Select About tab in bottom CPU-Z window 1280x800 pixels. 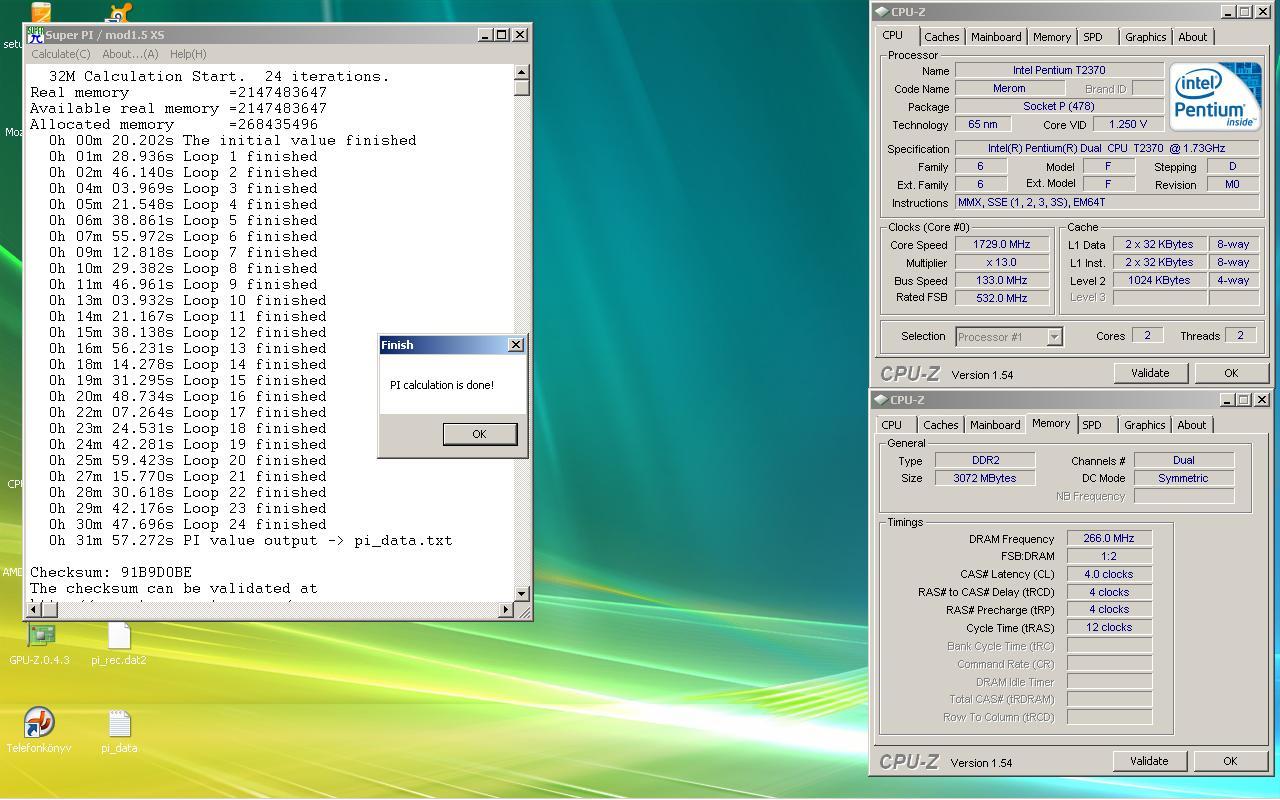(1191, 425)
